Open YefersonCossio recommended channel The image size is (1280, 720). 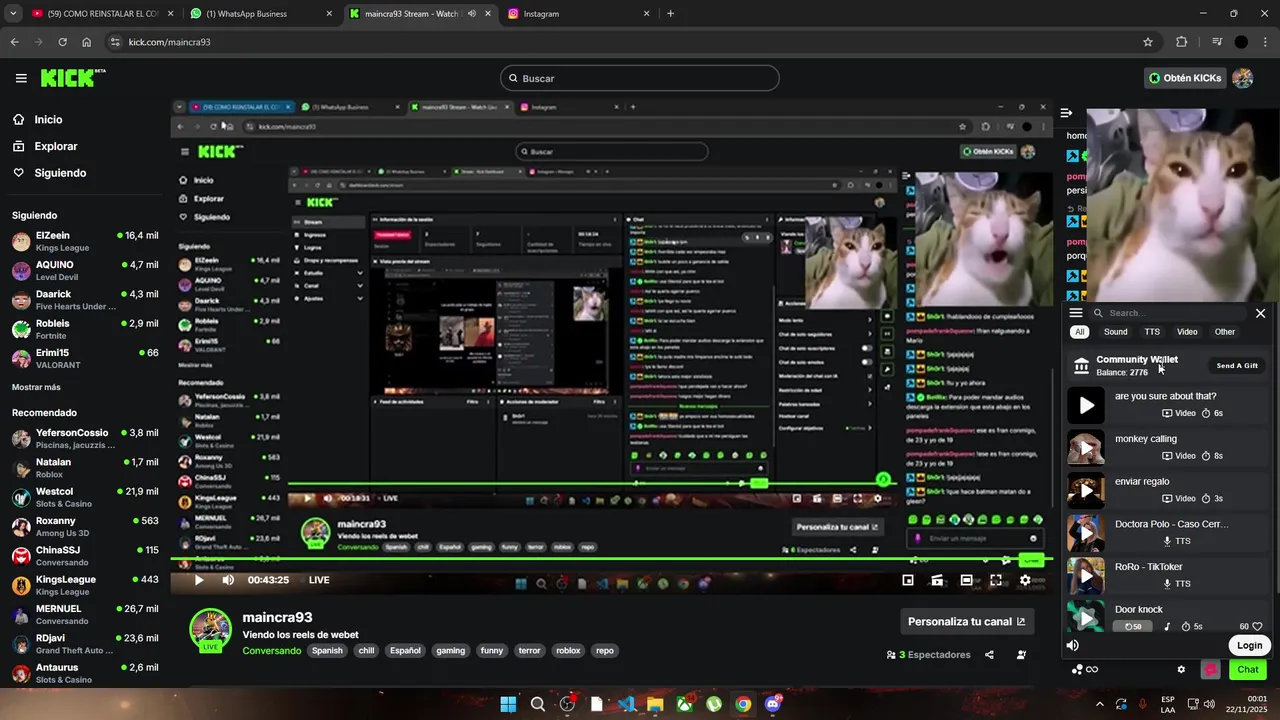click(x=84, y=438)
